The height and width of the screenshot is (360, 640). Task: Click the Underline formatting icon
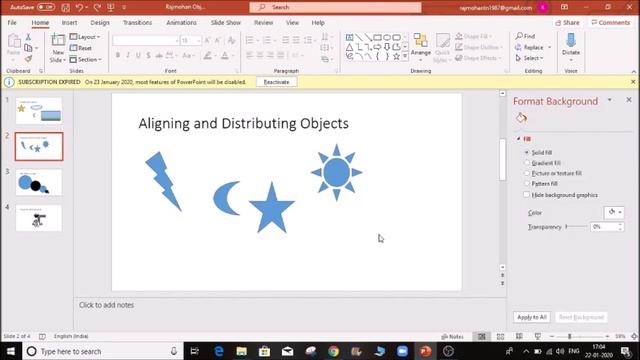138,55
